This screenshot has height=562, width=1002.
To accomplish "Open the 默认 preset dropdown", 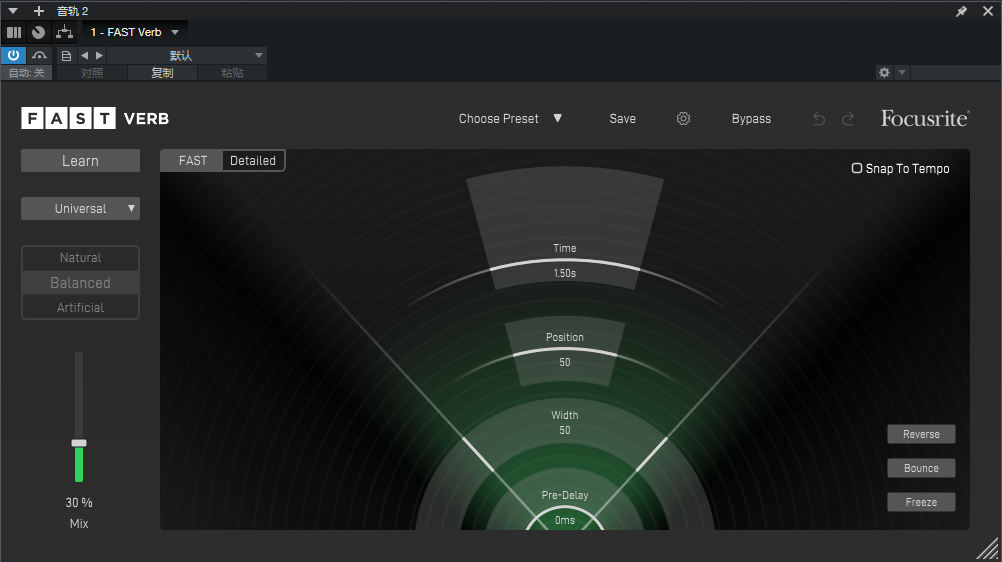I will pos(187,56).
